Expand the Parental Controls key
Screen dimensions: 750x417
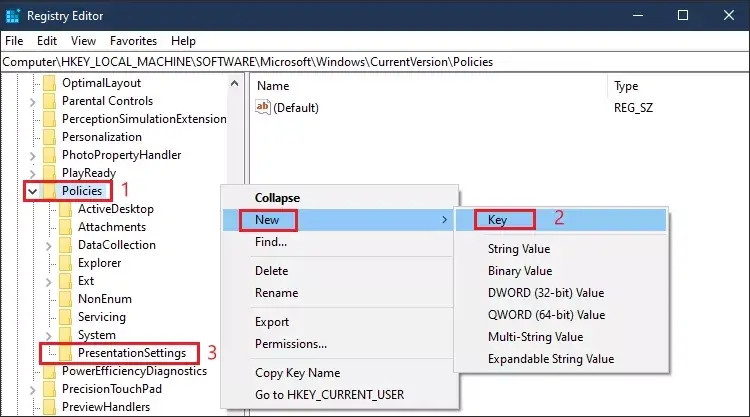click(x=32, y=102)
